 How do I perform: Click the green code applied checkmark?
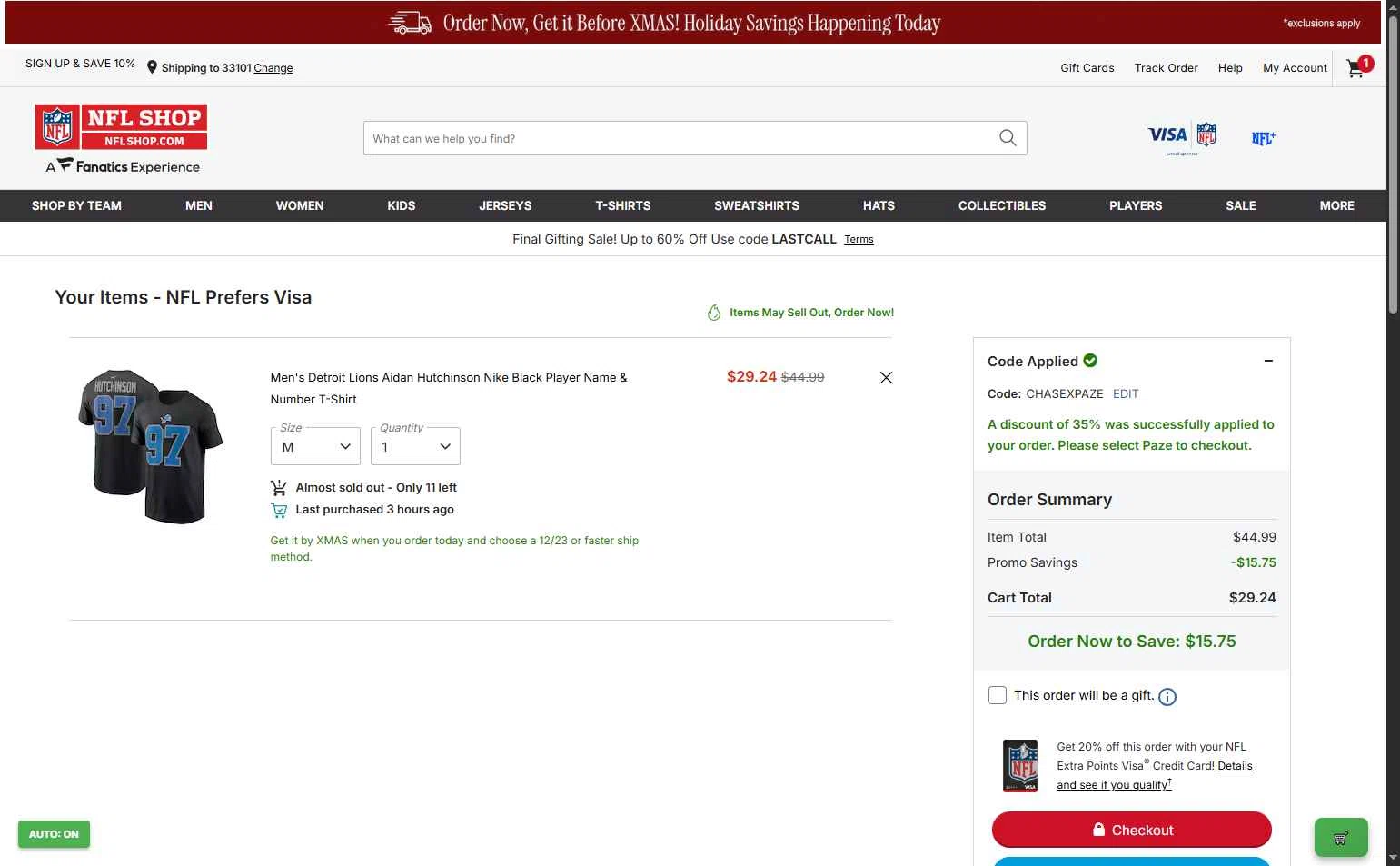[x=1090, y=361]
